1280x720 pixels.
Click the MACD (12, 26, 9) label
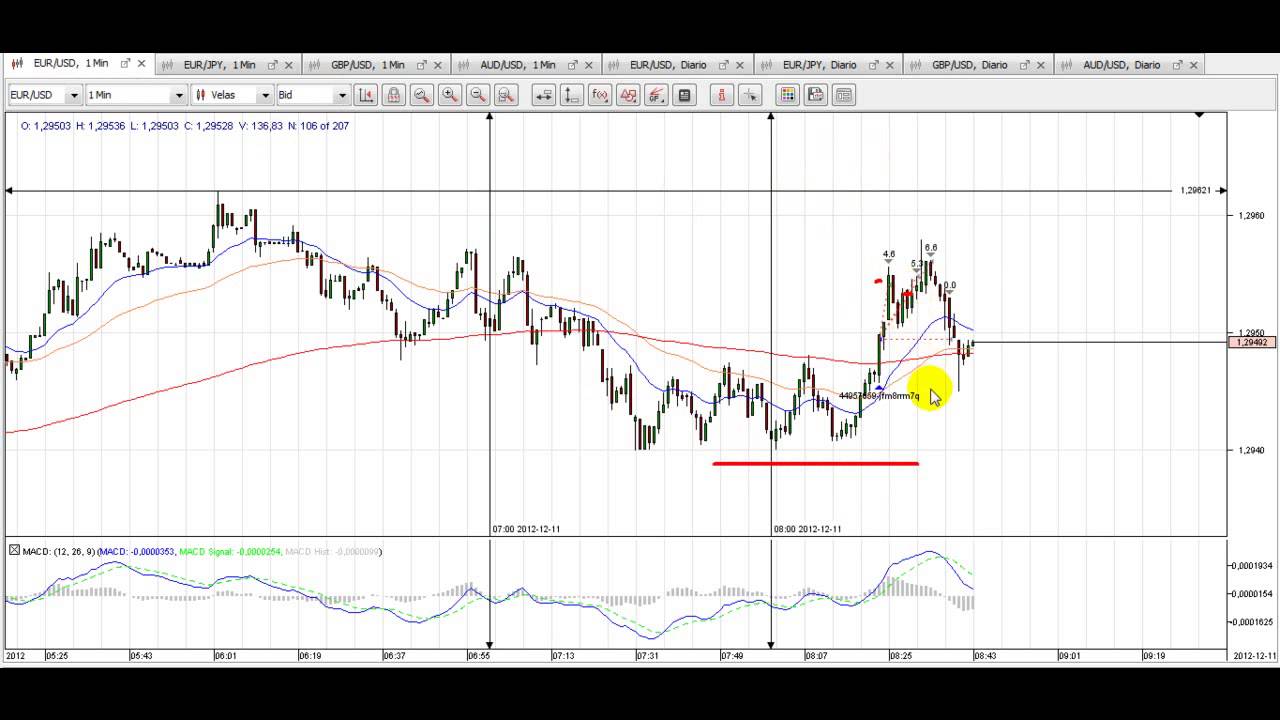59,552
